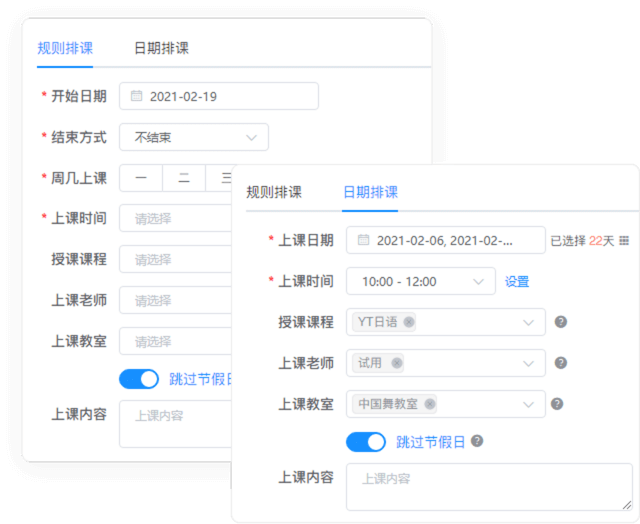Screen dimensions: 640x524
Task: Click 跳过节假日 label in front panel
Action: coord(430,442)
